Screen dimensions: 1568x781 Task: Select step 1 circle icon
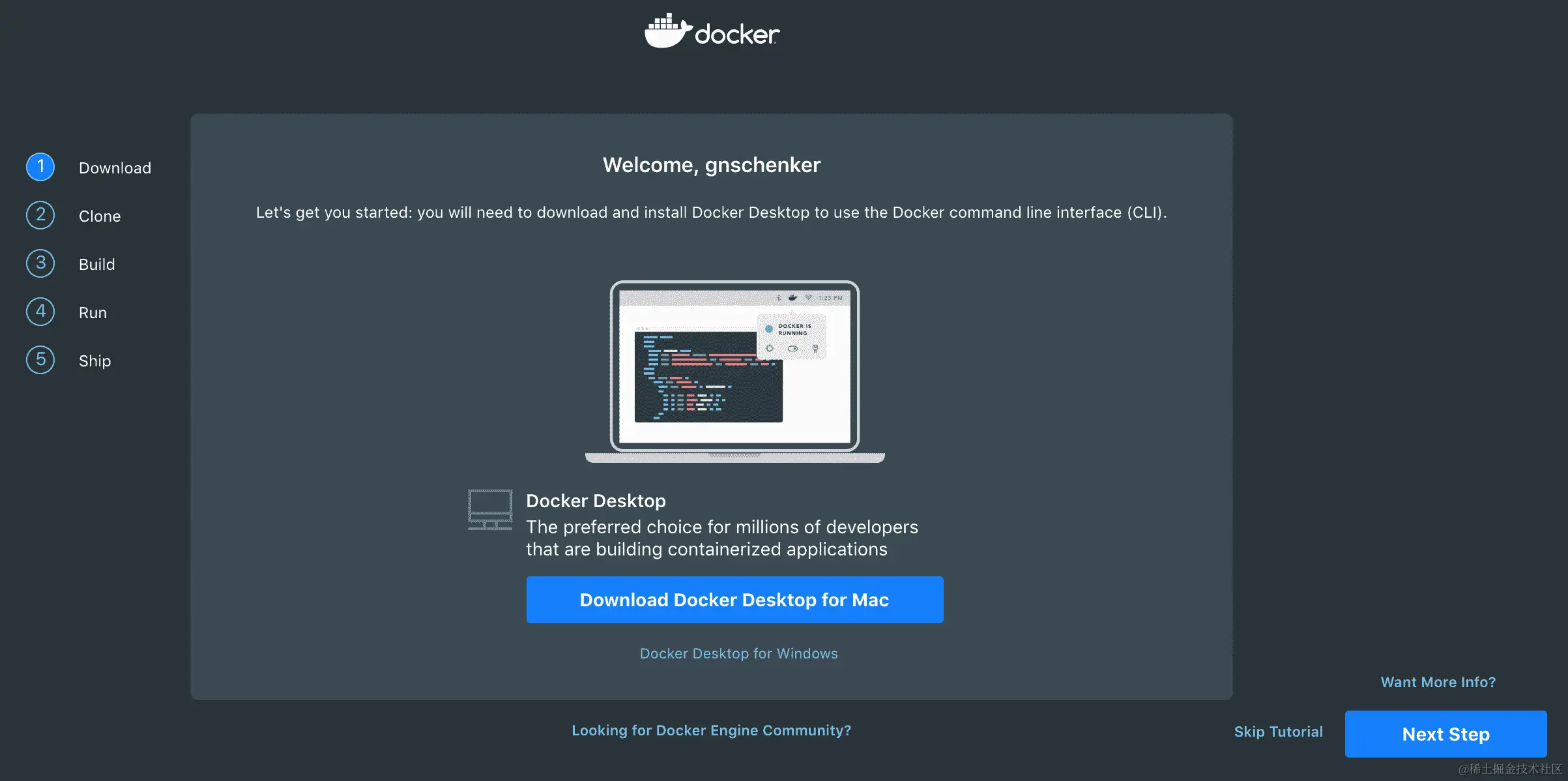[x=40, y=167]
